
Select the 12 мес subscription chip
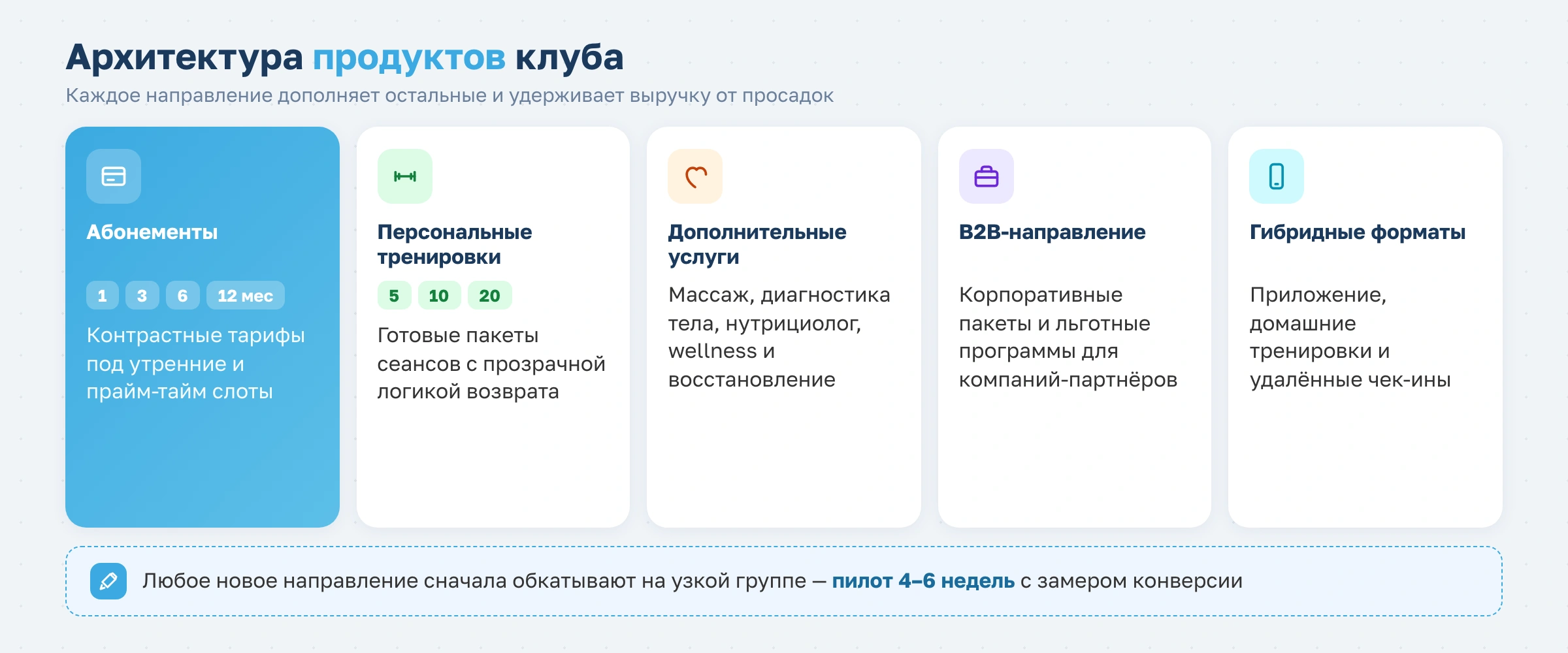[246, 295]
